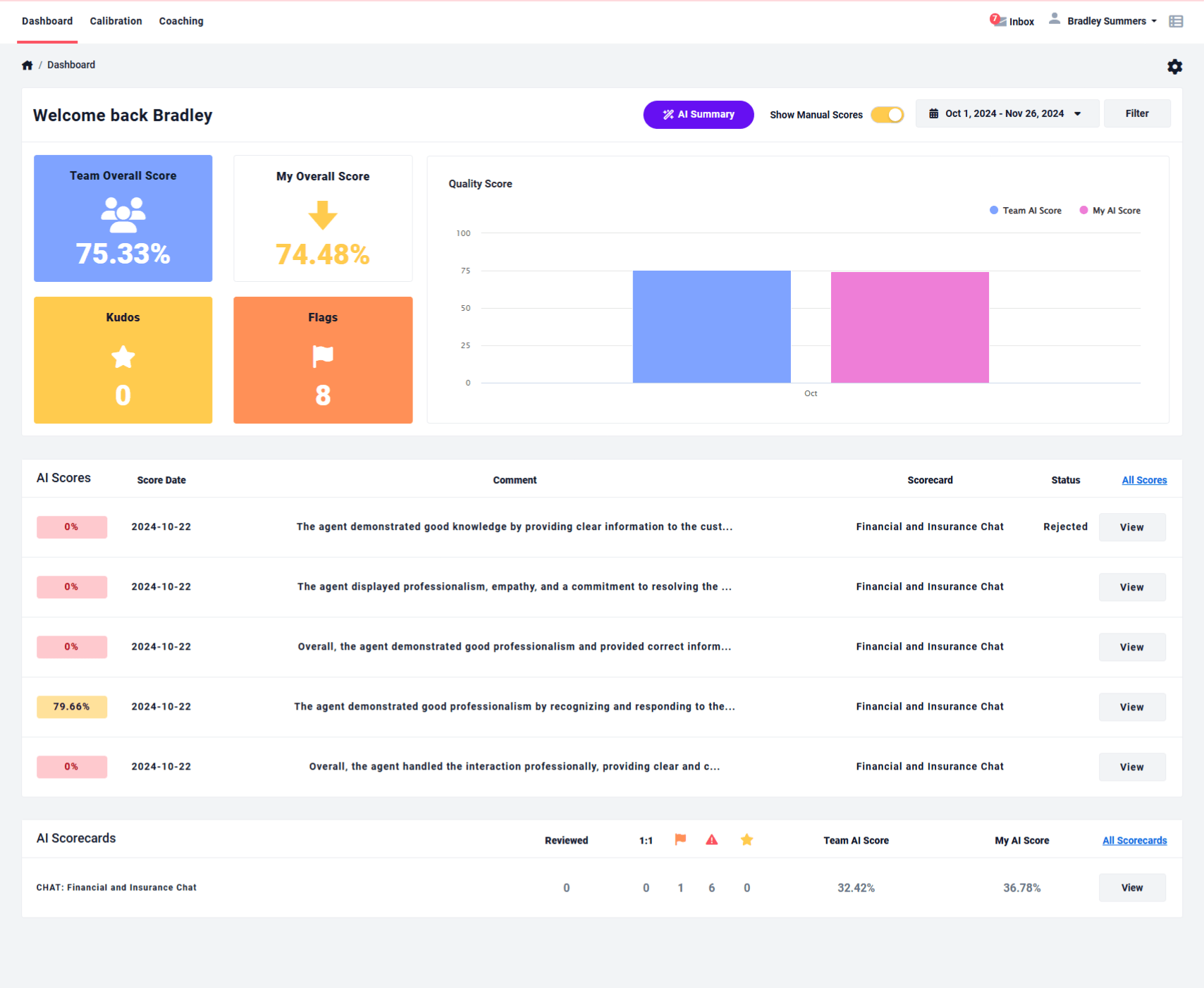Screen dimensions: 1204x988
Task: Open Bradley Summers account dropdown
Action: tap(1112, 21)
